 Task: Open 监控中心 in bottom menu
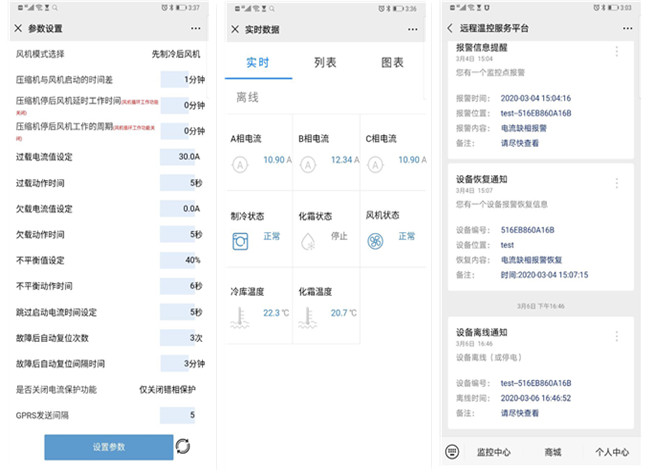click(494, 452)
